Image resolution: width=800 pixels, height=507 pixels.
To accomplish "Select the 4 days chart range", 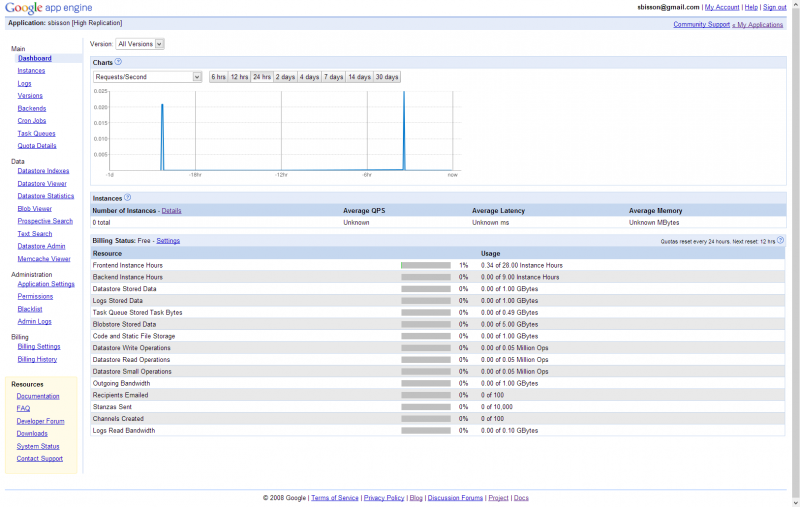I will pos(309,77).
